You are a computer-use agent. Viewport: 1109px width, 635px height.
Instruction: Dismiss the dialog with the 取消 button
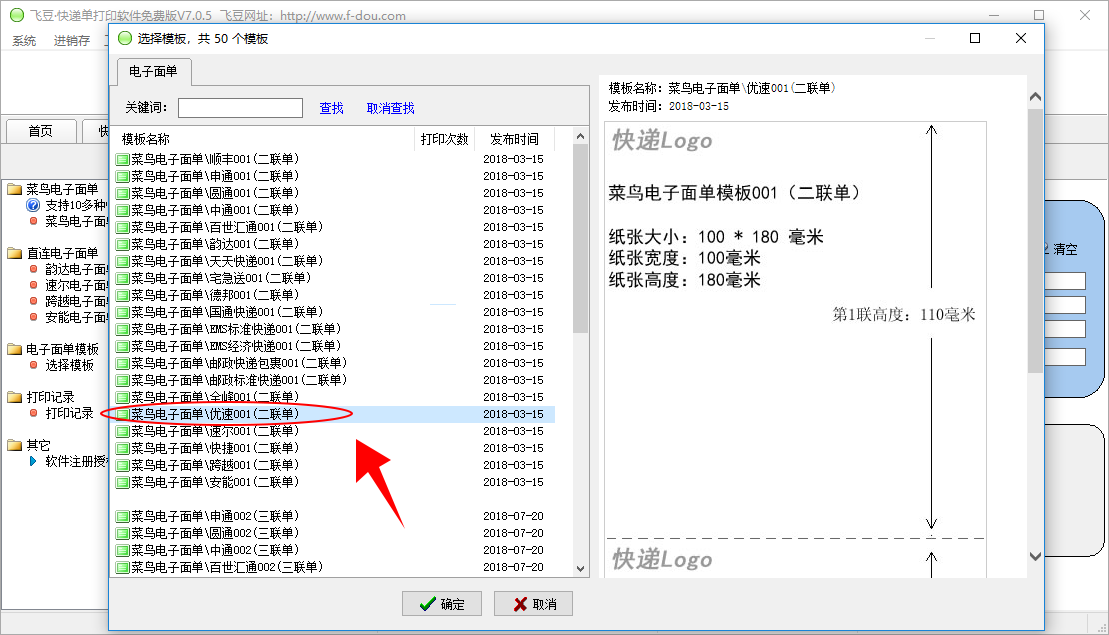pyautogui.click(x=533, y=604)
